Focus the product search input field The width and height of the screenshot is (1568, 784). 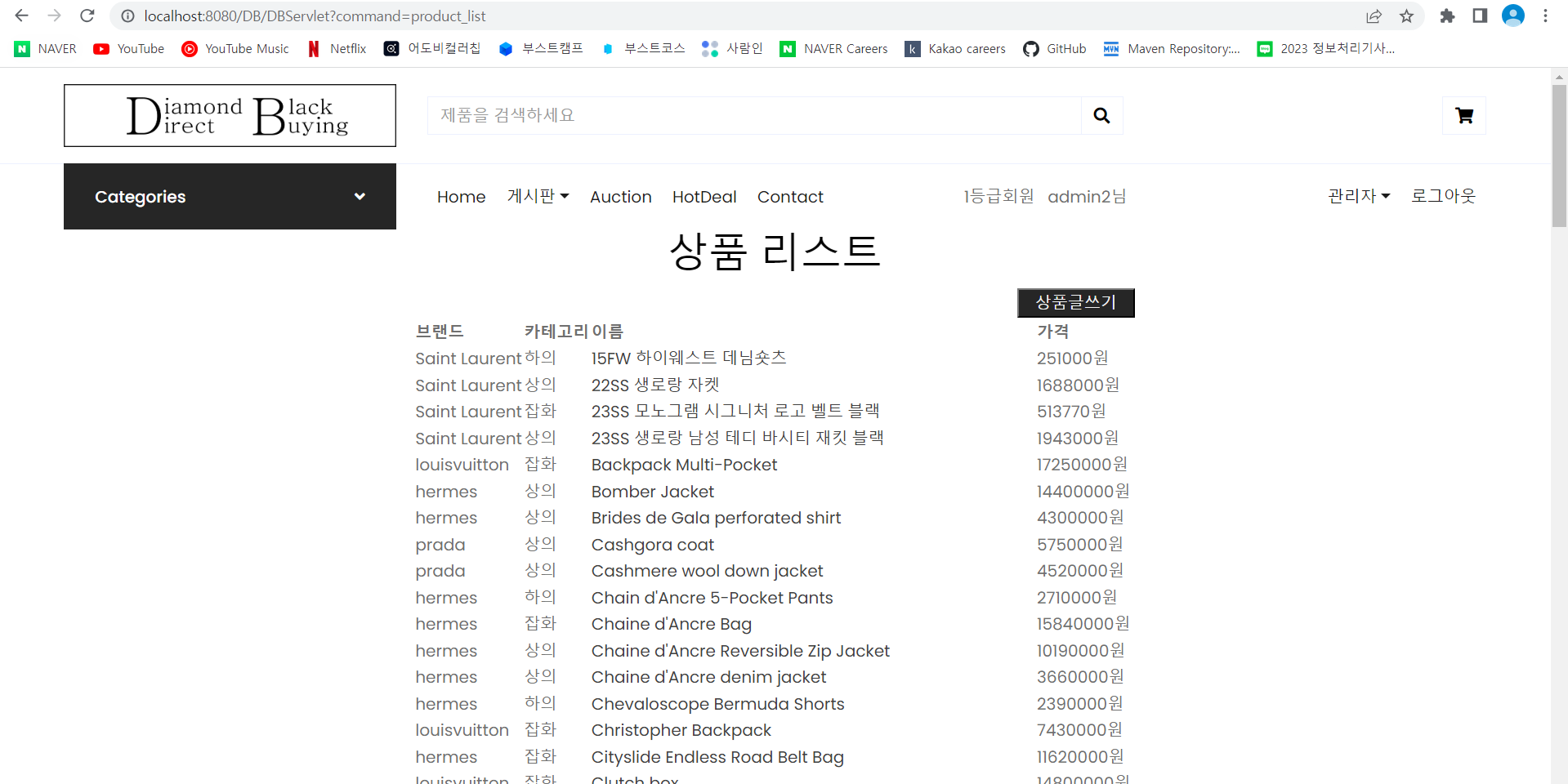[754, 115]
